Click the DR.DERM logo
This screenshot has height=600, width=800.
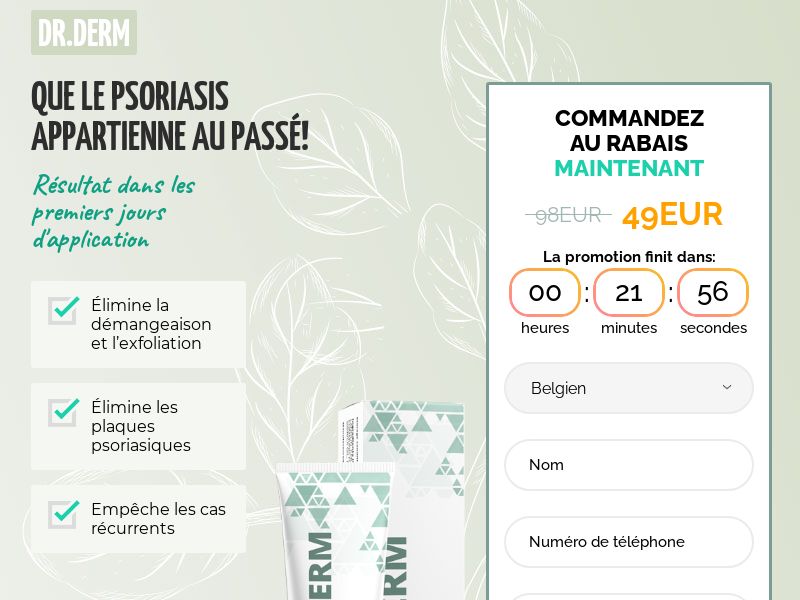click(x=84, y=33)
